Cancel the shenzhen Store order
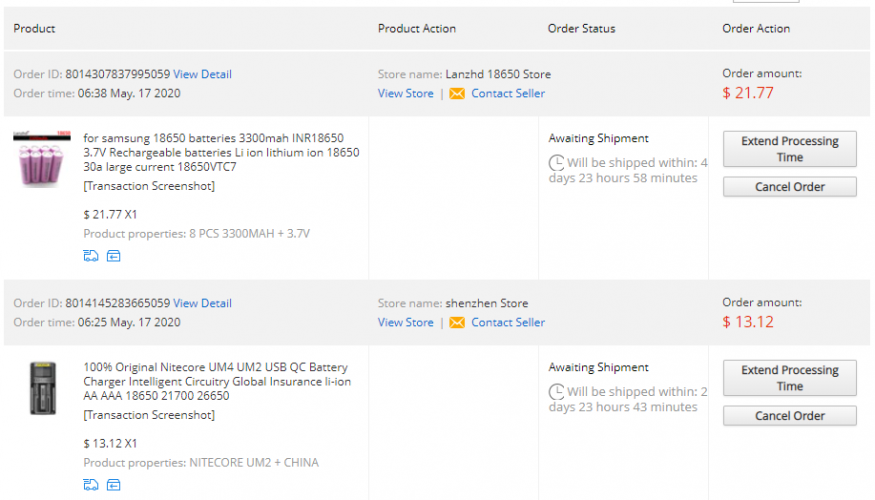The height and width of the screenshot is (500, 875). coord(789,416)
